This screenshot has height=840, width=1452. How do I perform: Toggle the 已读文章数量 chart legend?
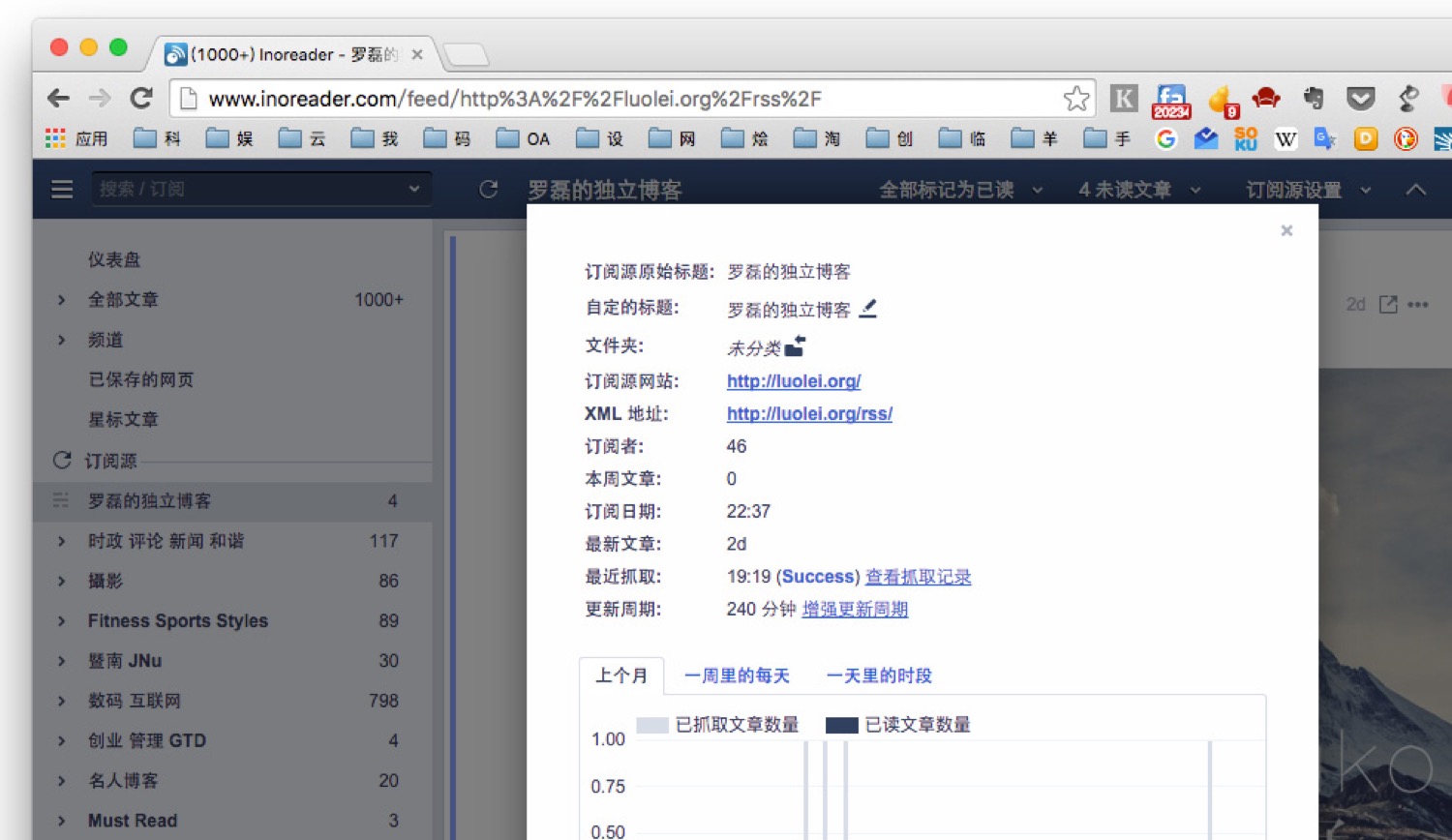click(x=898, y=725)
